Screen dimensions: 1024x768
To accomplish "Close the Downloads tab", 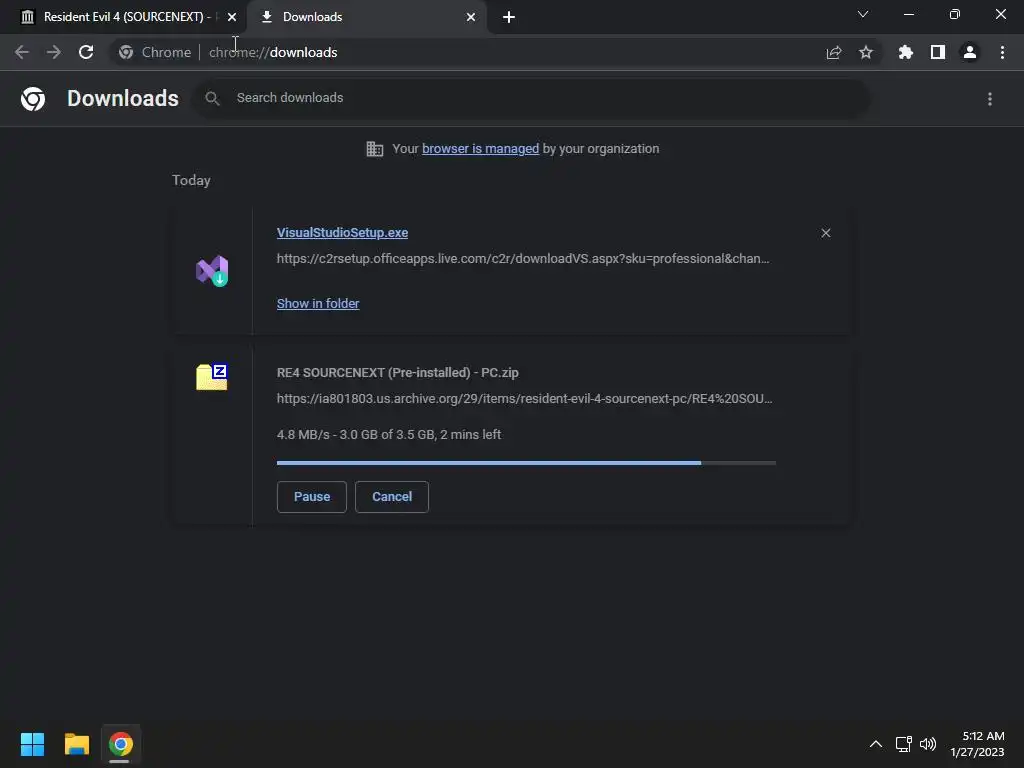I will (471, 17).
